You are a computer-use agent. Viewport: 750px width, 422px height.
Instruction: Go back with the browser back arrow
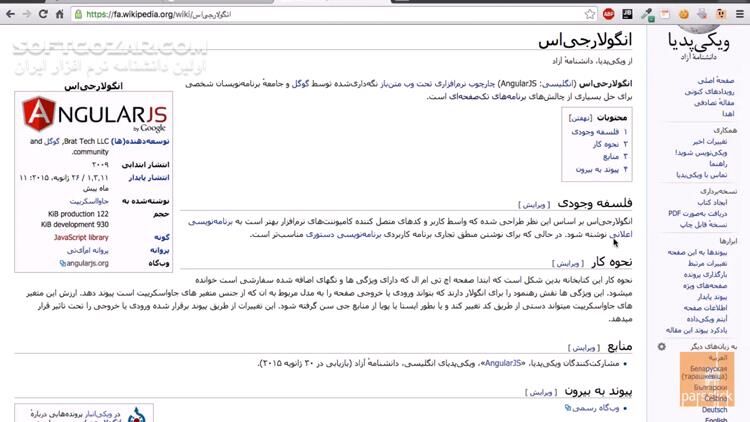[10, 14]
